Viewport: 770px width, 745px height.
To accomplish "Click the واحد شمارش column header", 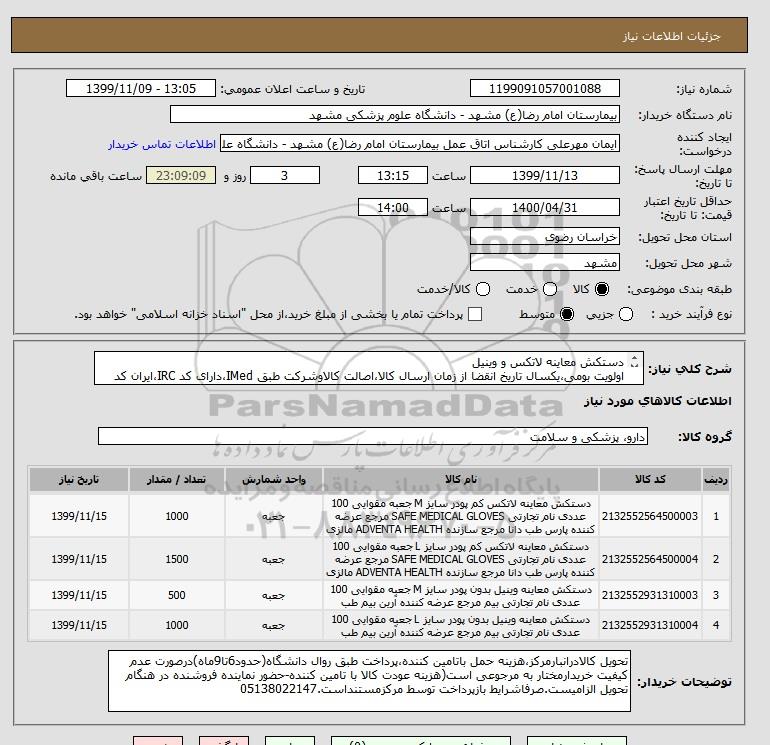I will (274, 479).
